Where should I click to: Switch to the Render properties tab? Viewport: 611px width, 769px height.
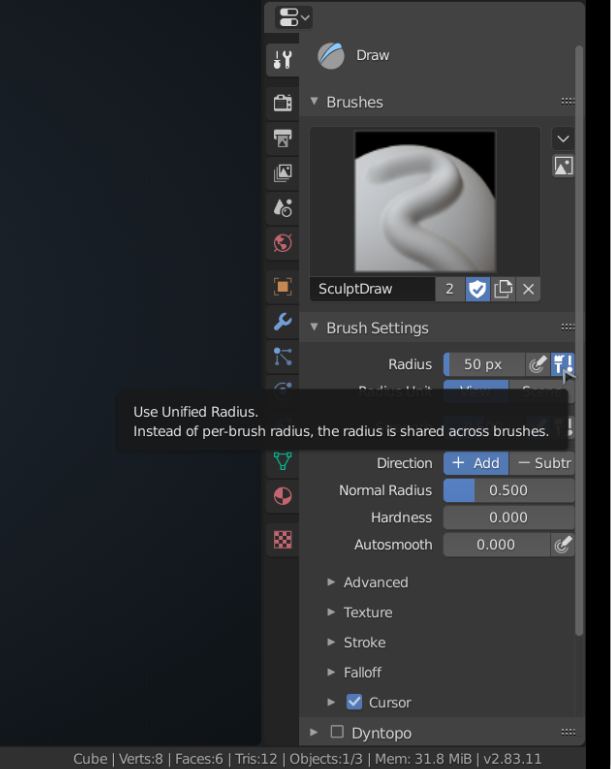(x=283, y=103)
